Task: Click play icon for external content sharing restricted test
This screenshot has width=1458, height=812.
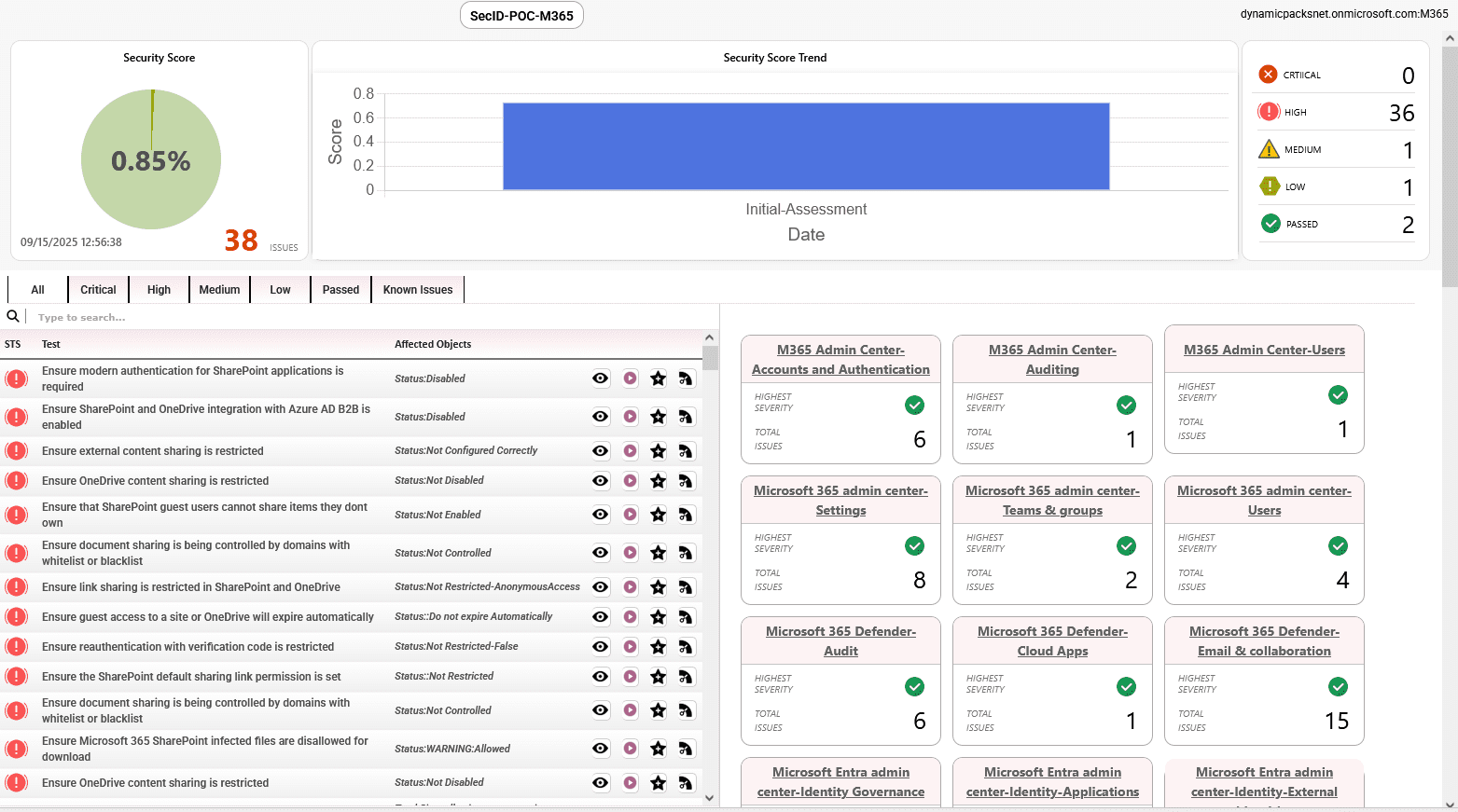Action: [631, 451]
